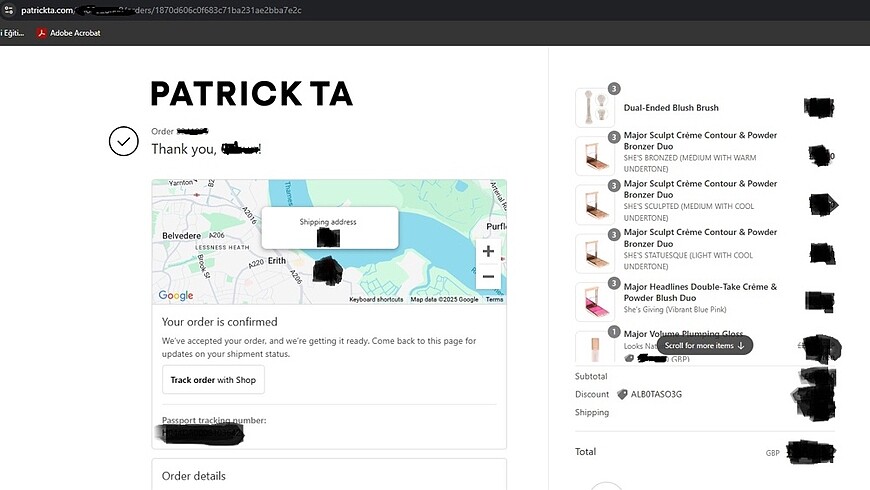The width and height of the screenshot is (870, 490).
Task: Open Keyboard shortcuts on the map
Action: coord(376,299)
